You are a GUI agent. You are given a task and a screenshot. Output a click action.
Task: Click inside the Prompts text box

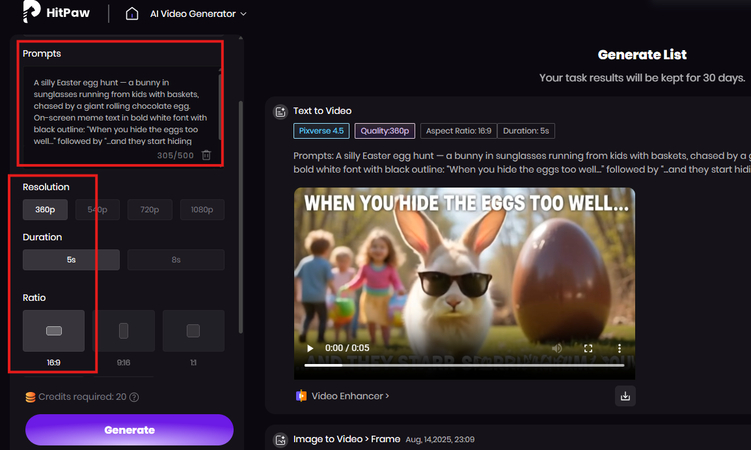click(121, 112)
